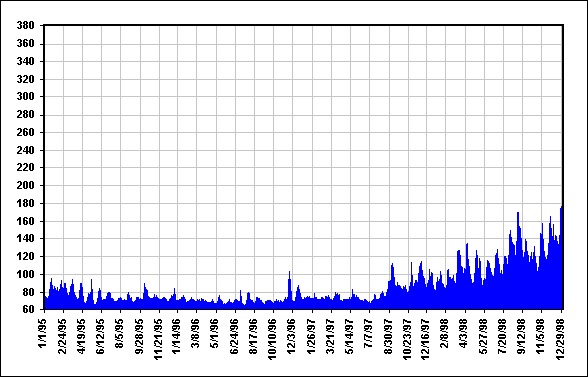Select the 12/3/96 date label
This screenshot has width=588, height=377.
point(292,335)
